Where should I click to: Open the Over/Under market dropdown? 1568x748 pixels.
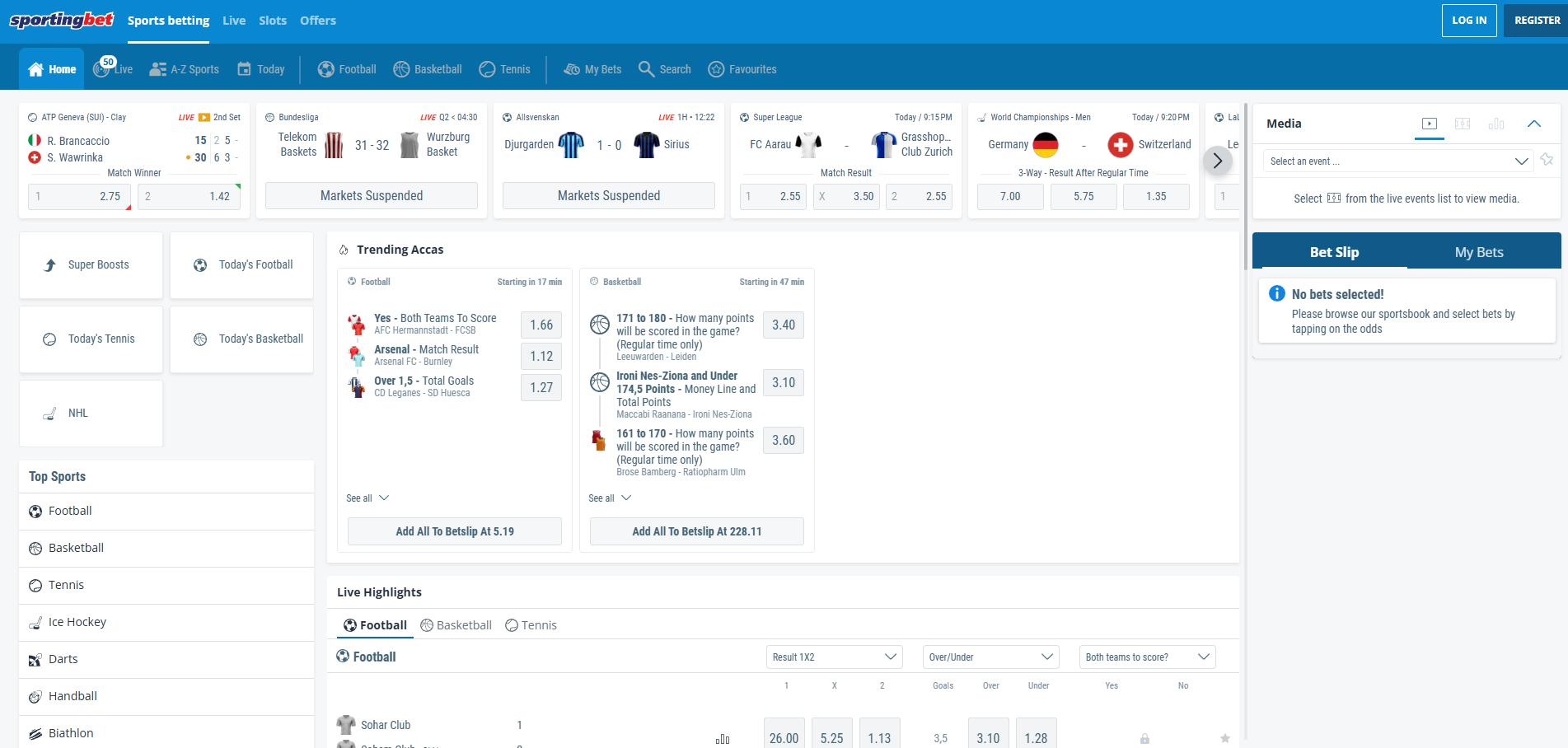[990, 657]
